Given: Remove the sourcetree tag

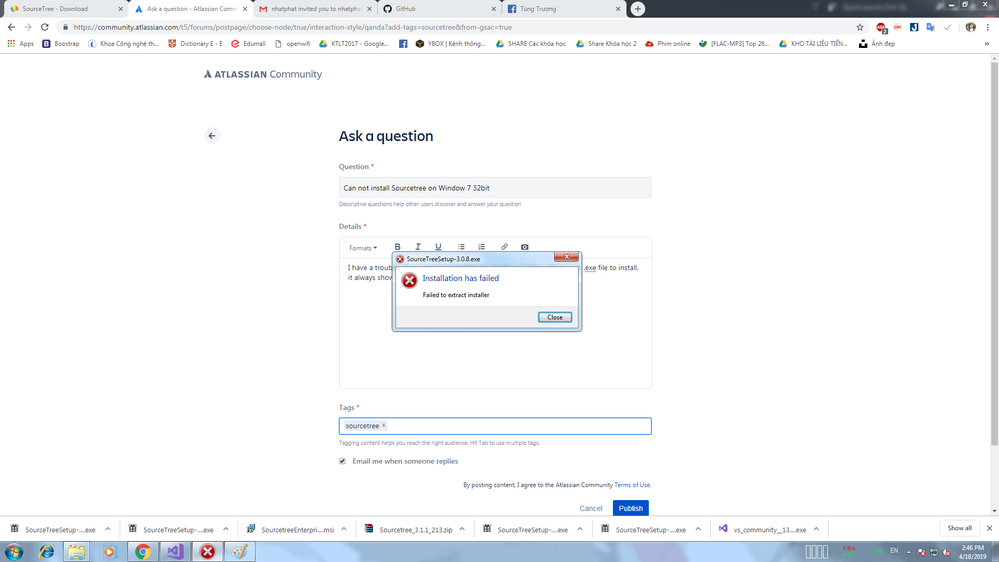Looking at the screenshot, I should pos(384,426).
